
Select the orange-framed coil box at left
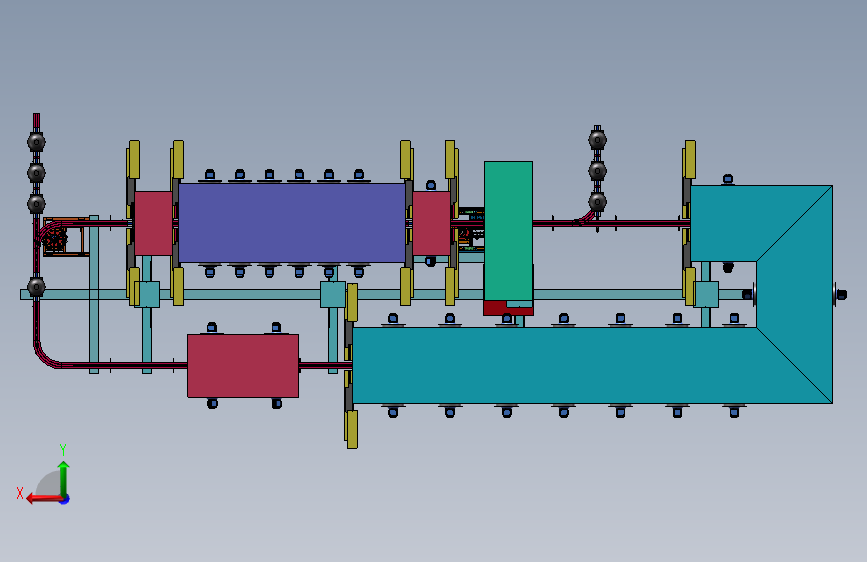[66, 237]
